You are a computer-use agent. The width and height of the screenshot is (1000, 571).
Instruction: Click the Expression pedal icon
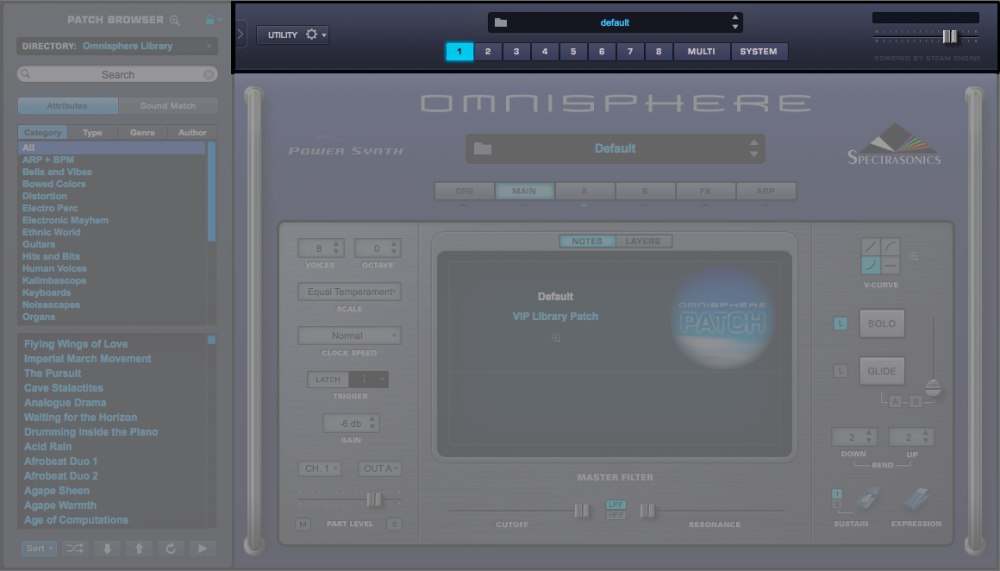(x=916, y=499)
